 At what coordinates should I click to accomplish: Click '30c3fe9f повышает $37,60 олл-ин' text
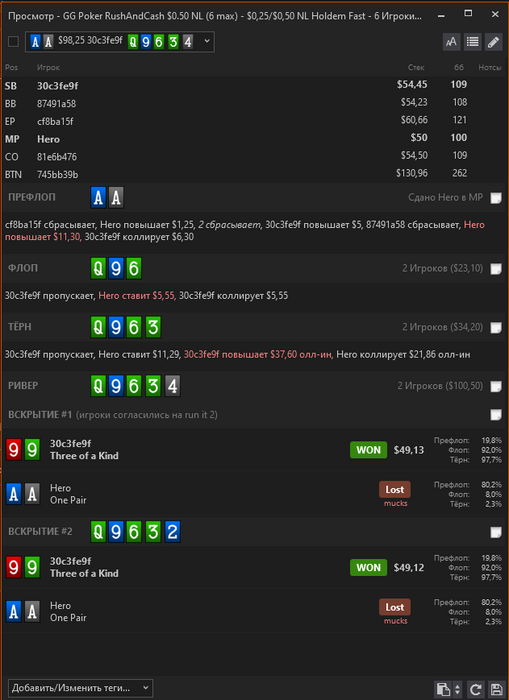[258, 354]
